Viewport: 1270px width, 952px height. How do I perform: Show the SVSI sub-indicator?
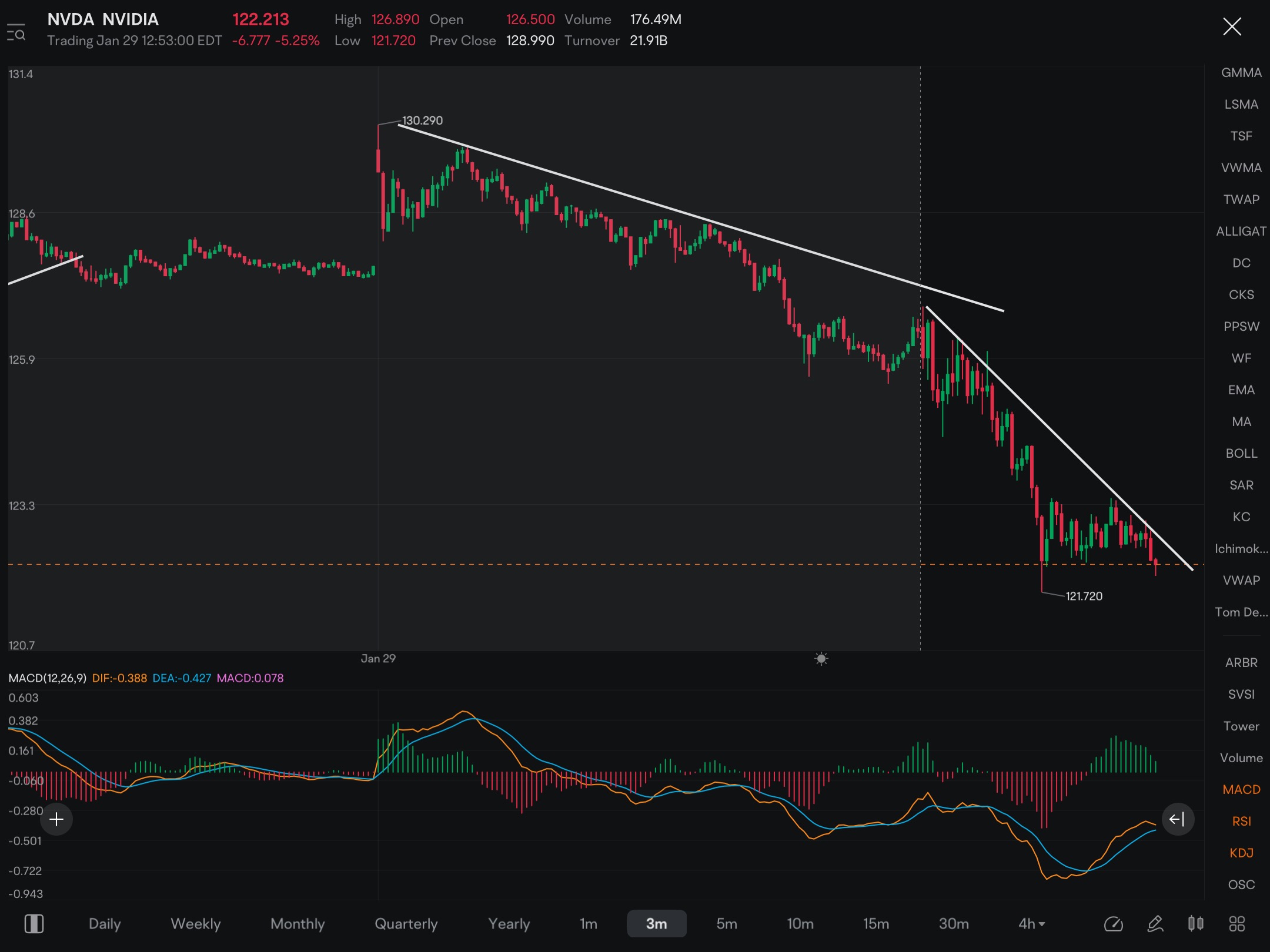1241,695
